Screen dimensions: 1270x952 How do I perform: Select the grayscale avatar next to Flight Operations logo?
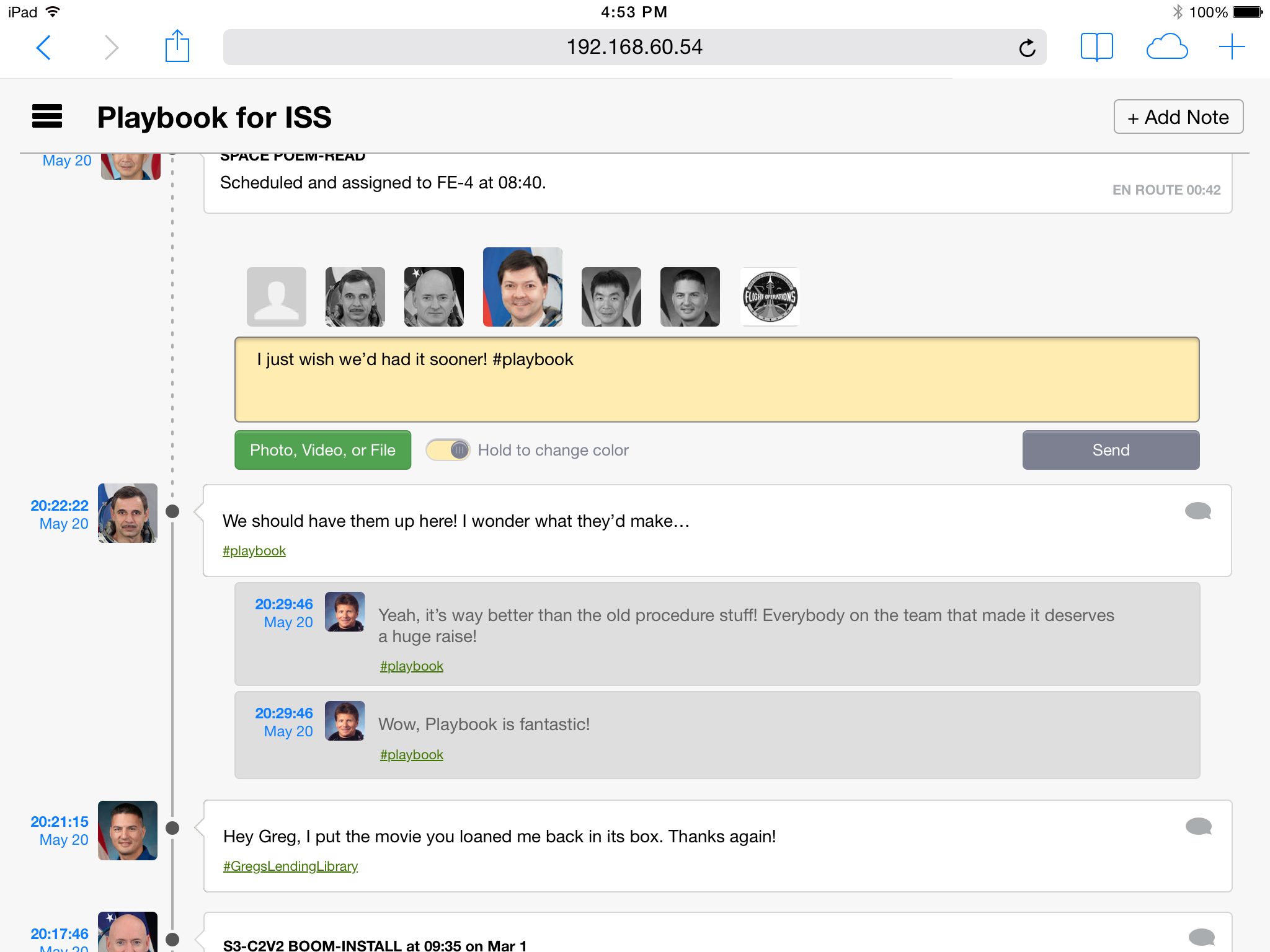(690, 297)
